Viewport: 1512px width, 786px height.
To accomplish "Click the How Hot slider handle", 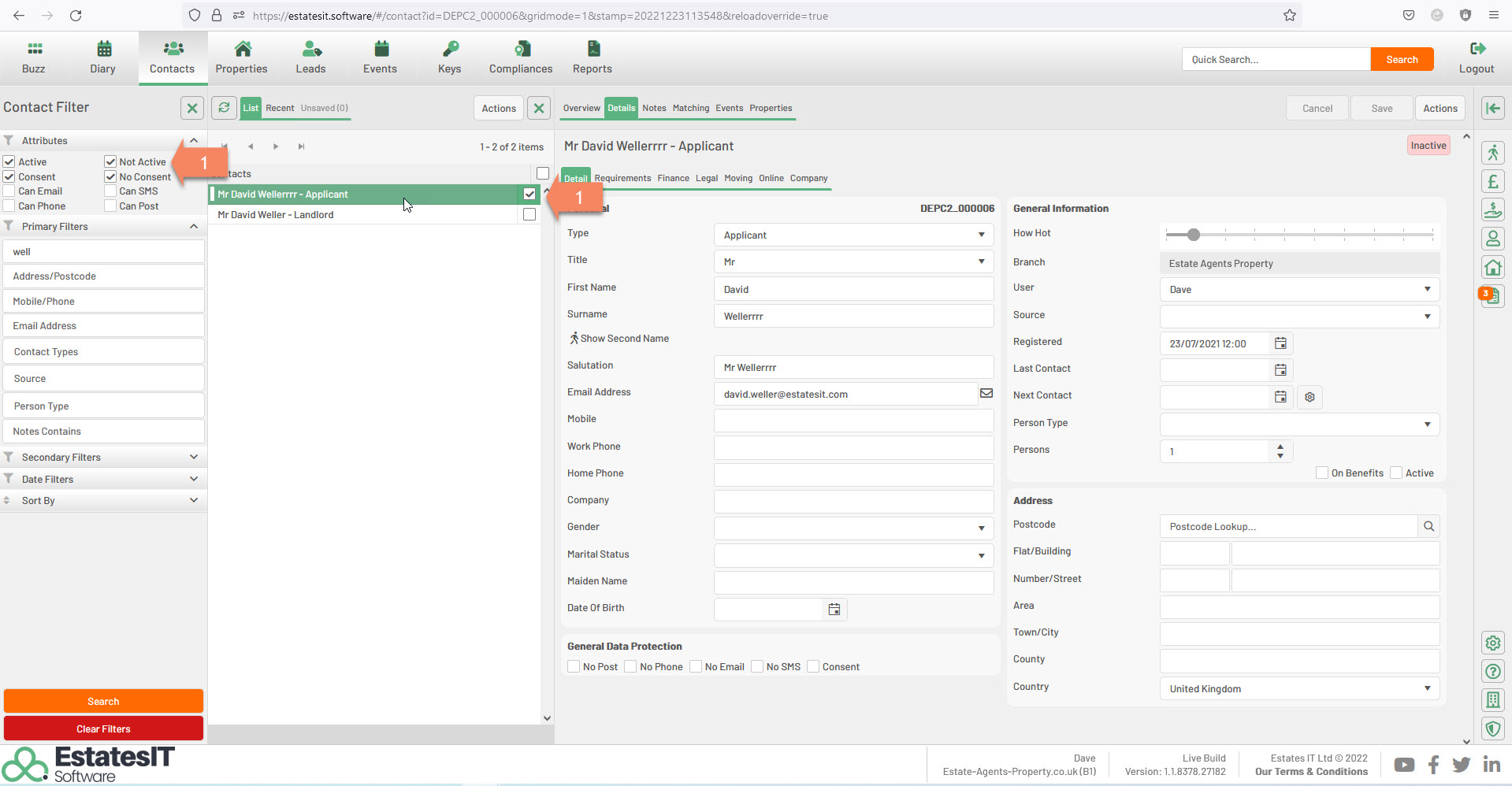I will click(1194, 235).
